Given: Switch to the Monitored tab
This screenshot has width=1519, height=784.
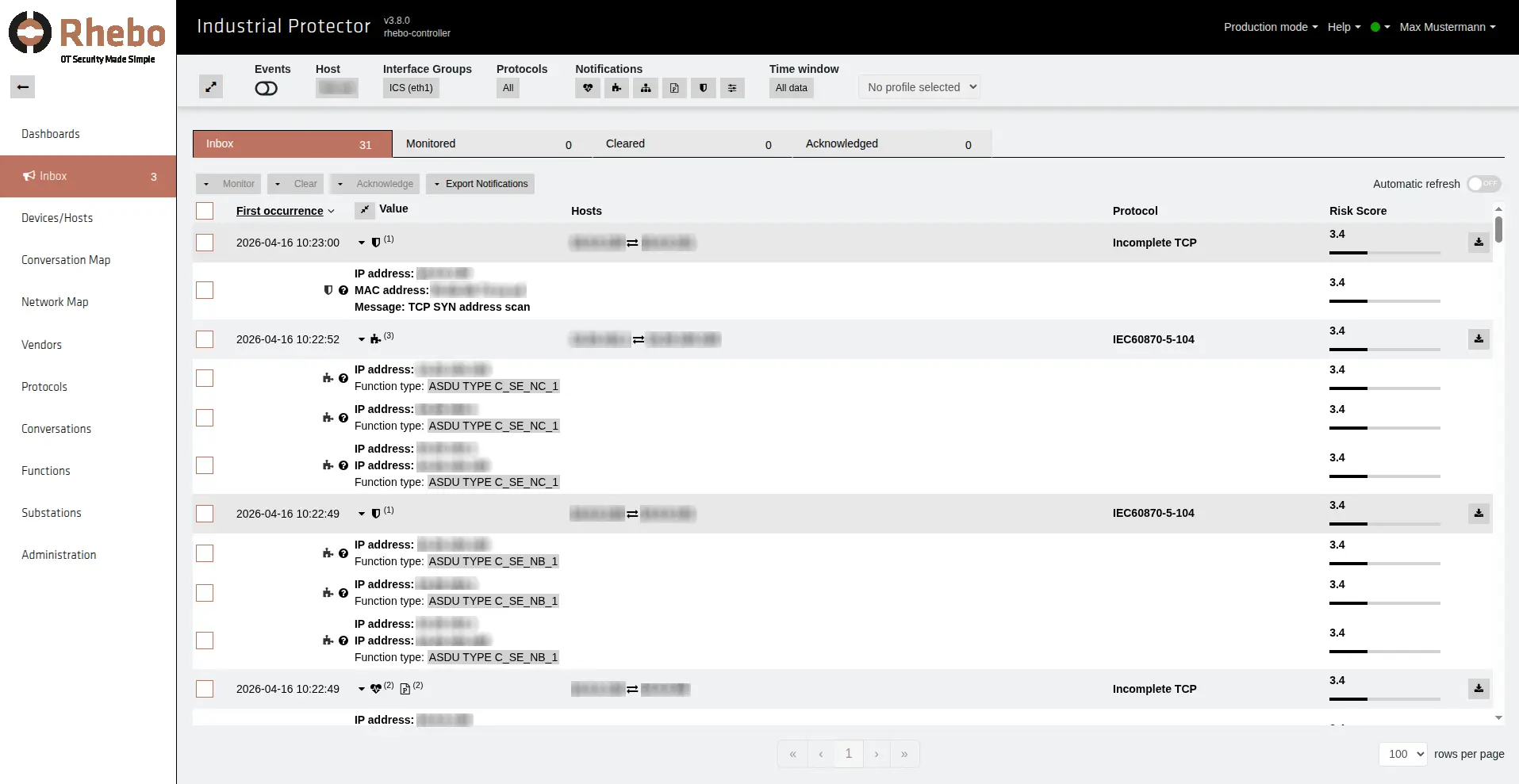Looking at the screenshot, I should (x=493, y=144).
